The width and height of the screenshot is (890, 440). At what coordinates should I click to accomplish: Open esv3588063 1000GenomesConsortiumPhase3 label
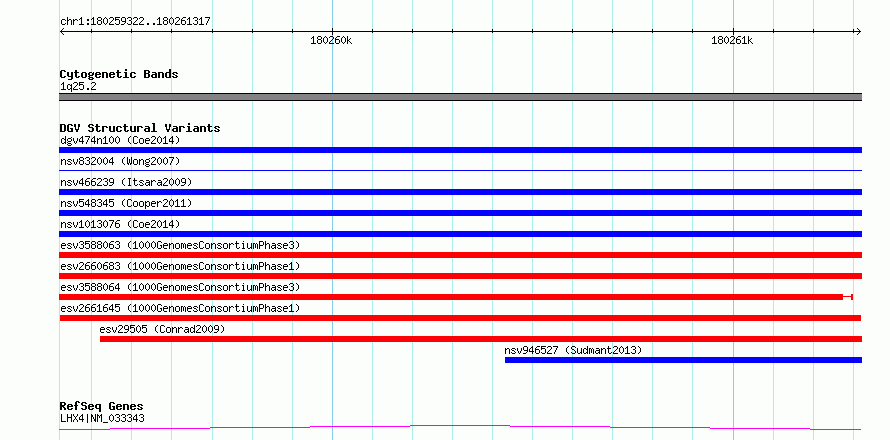click(180, 245)
